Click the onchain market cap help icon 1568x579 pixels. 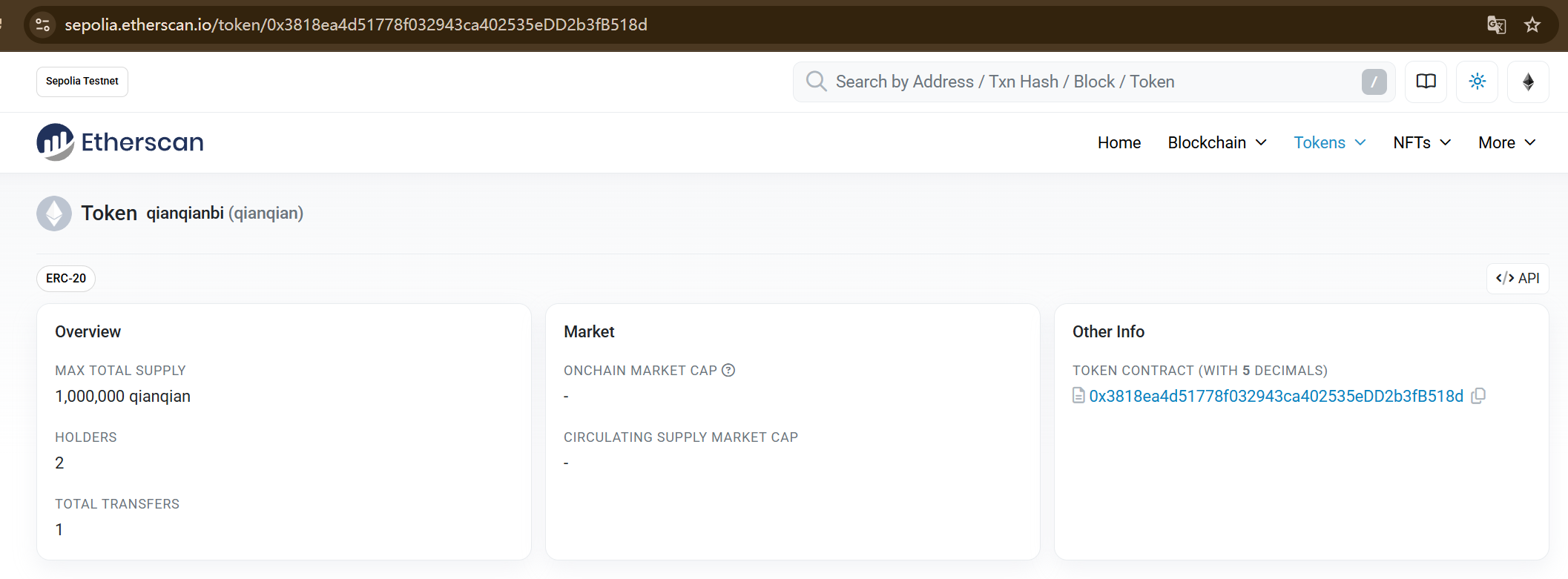(728, 370)
